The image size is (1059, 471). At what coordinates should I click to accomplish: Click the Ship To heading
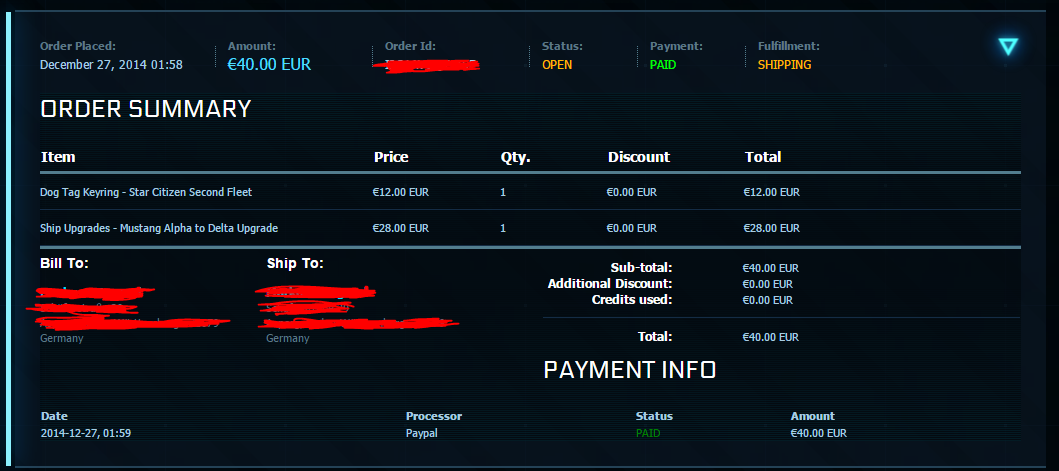[295, 263]
